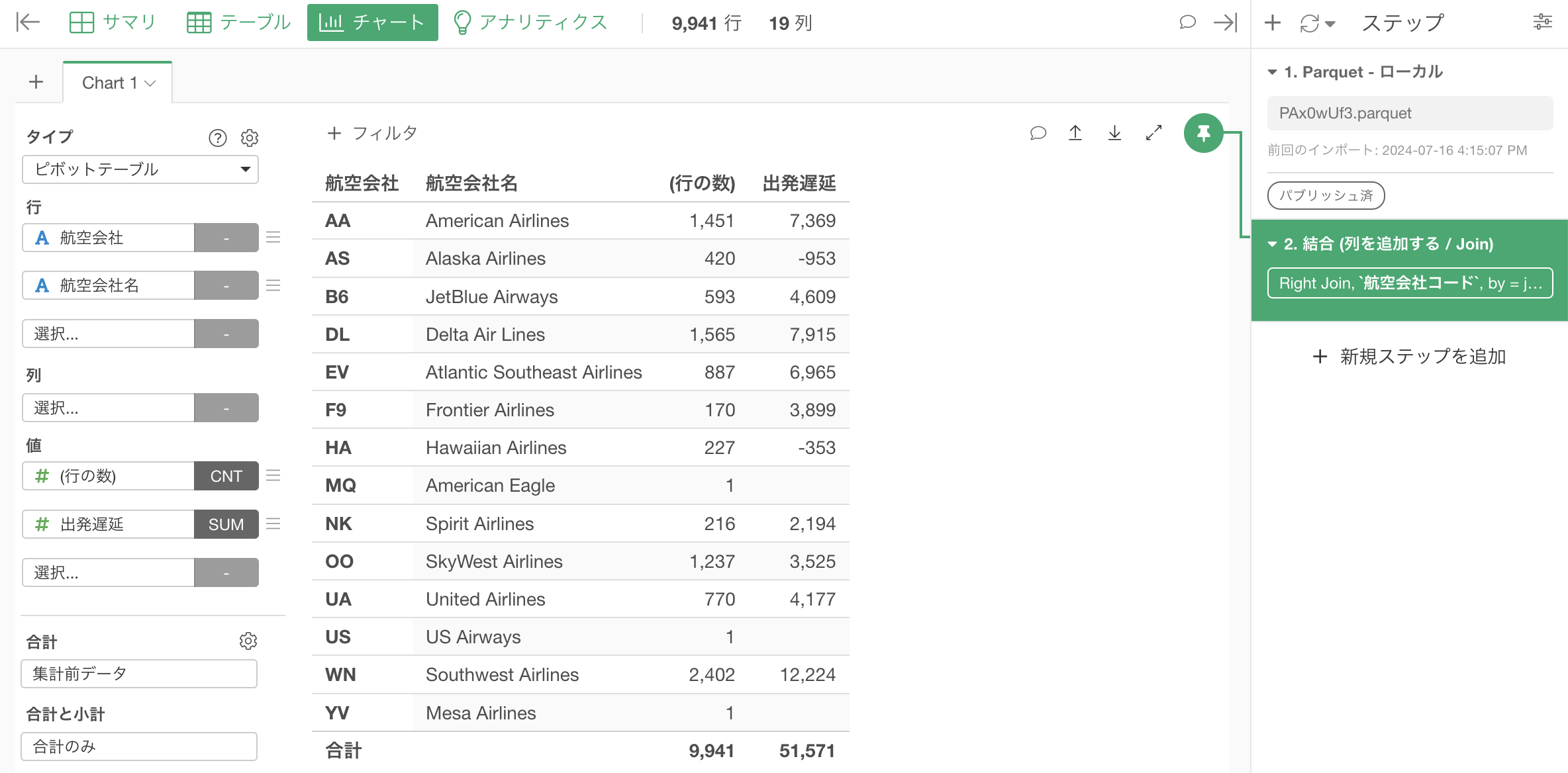The image size is (1568, 773).
Task: Open the 集計前データ total option field
Action: 139,674
